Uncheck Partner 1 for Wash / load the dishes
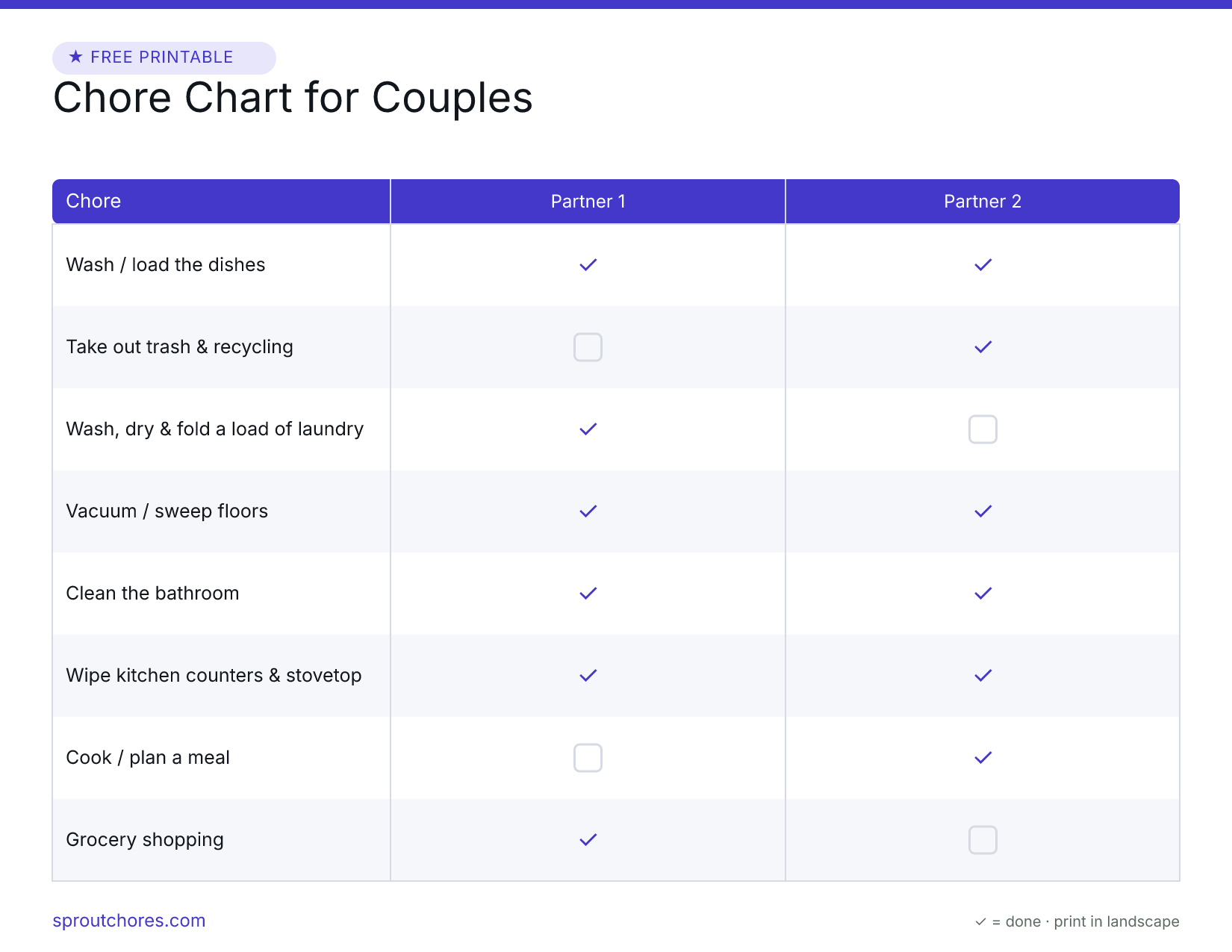 click(x=588, y=265)
